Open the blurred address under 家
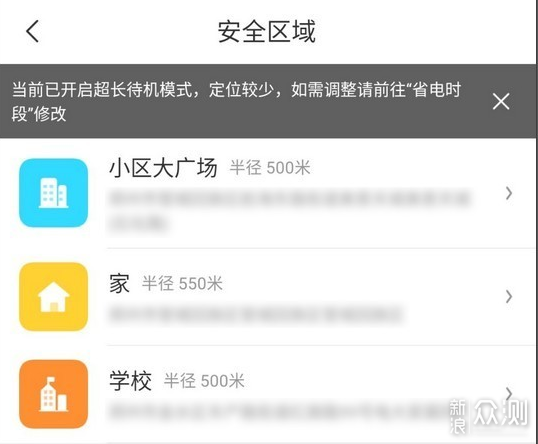Screen dimensions: 538x444 coord(255,314)
